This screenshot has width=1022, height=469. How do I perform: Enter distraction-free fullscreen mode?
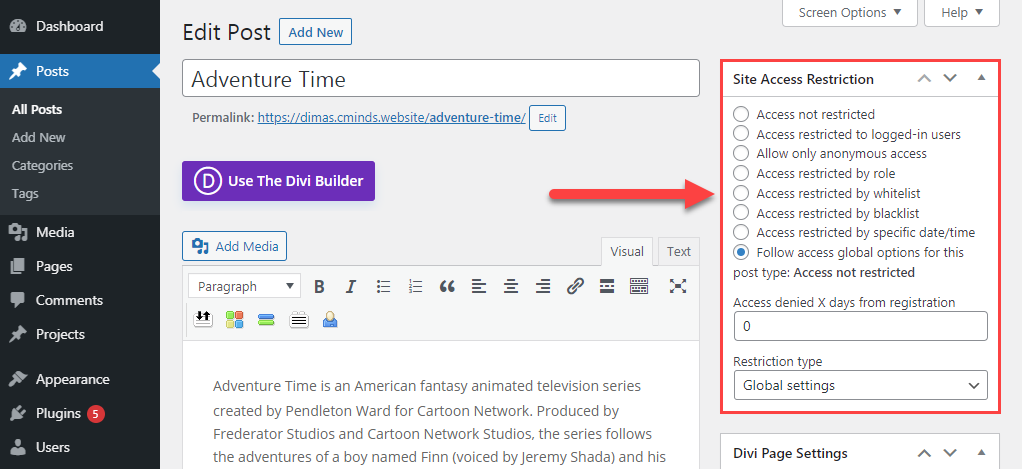pyautogui.click(x=678, y=286)
